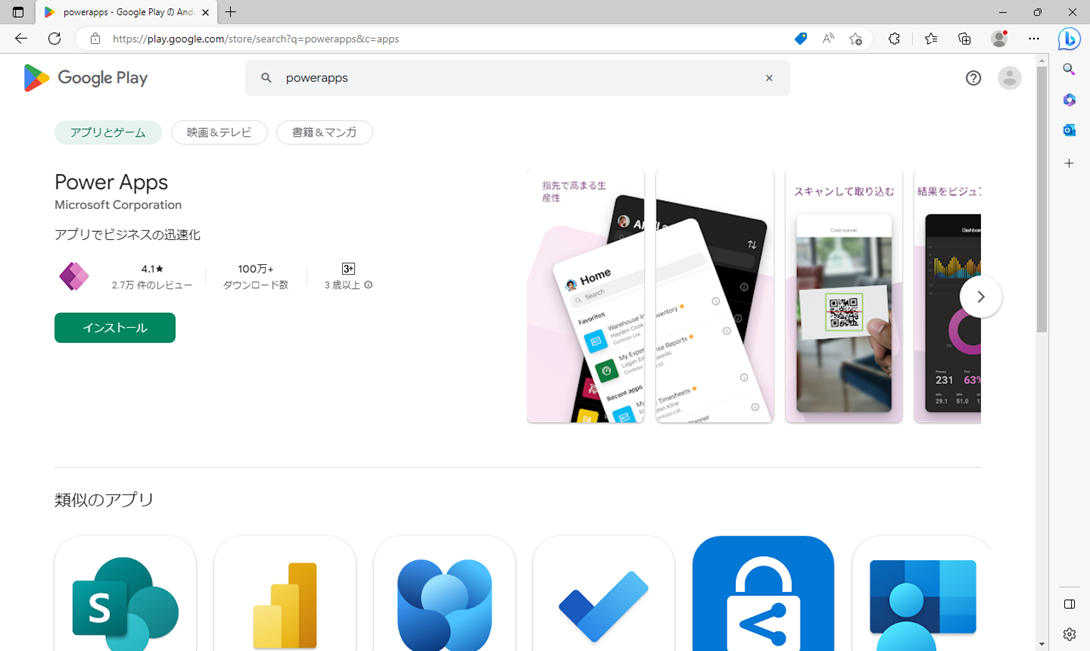Select the 書籍&マンガ filter chip
The image size is (1090, 651).
324,132
